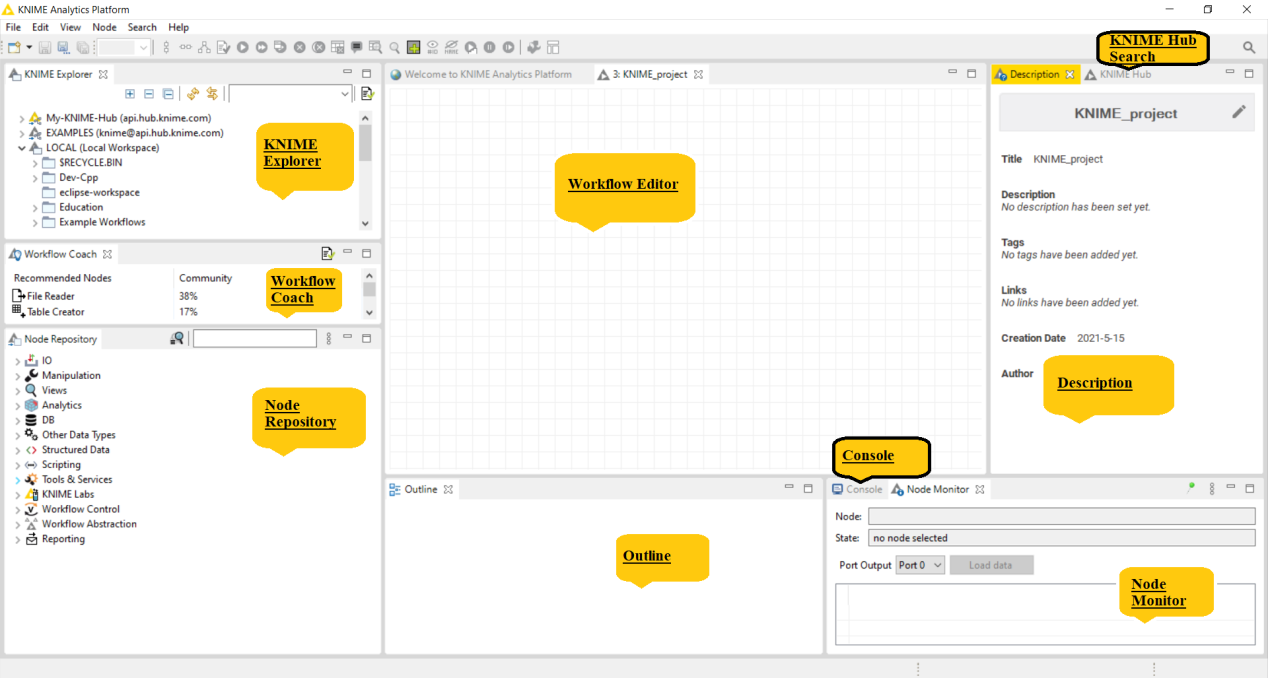Click the Workflow Coach scroll down arrow

369,311
